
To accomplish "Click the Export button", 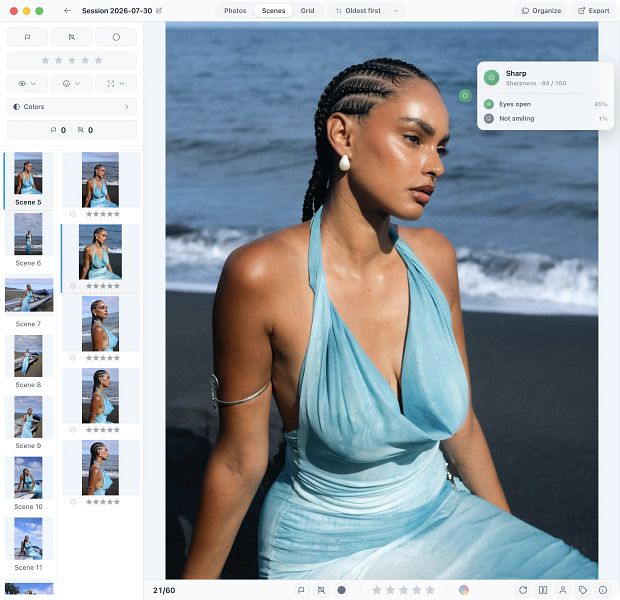I will coord(594,11).
